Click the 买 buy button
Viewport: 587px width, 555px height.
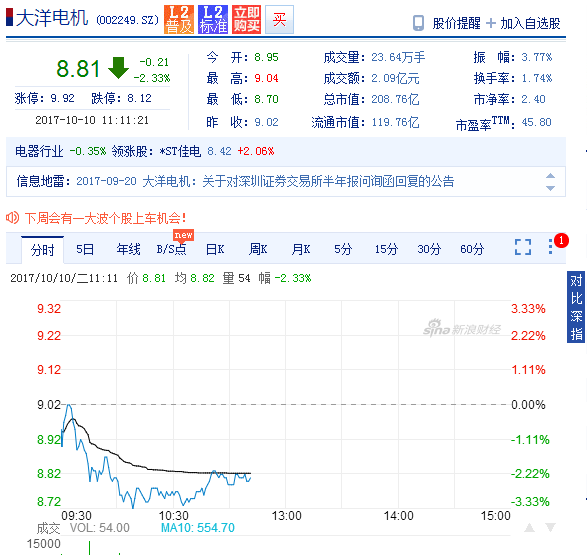(x=279, y=19)
